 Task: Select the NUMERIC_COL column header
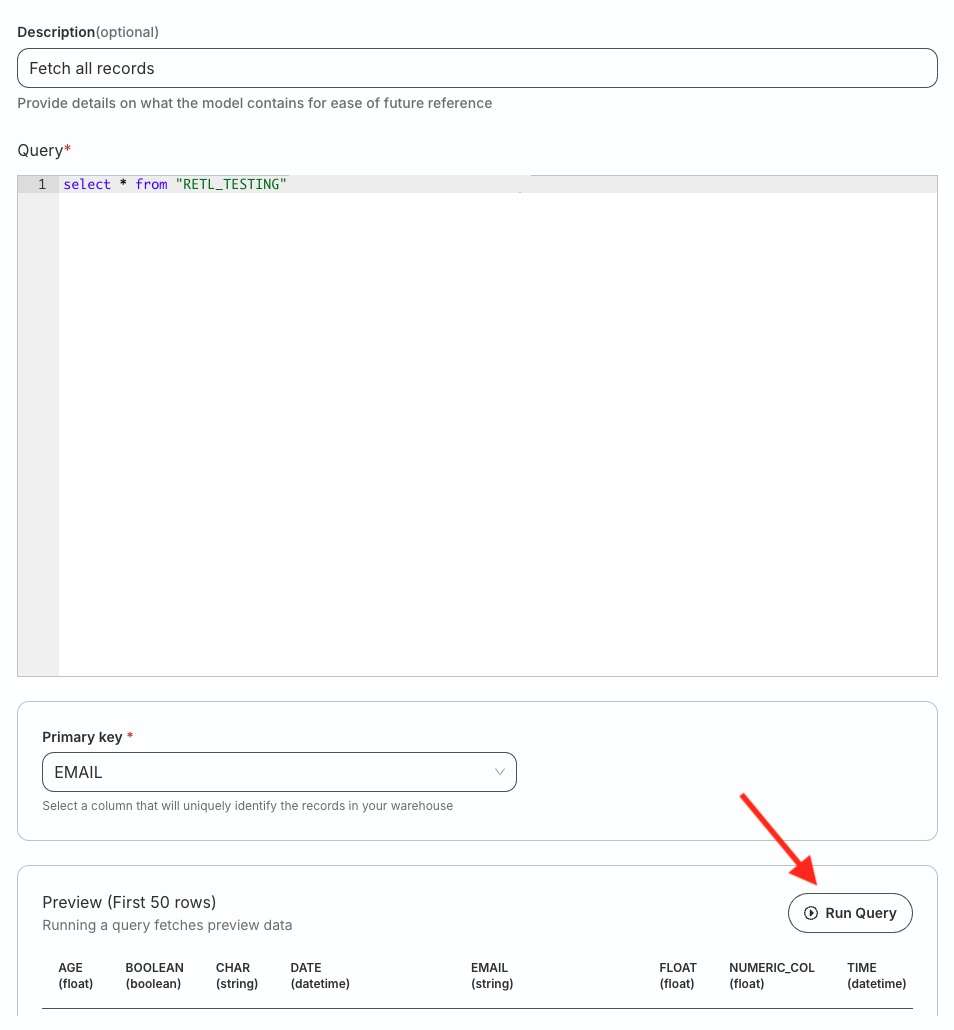(771, 975)
